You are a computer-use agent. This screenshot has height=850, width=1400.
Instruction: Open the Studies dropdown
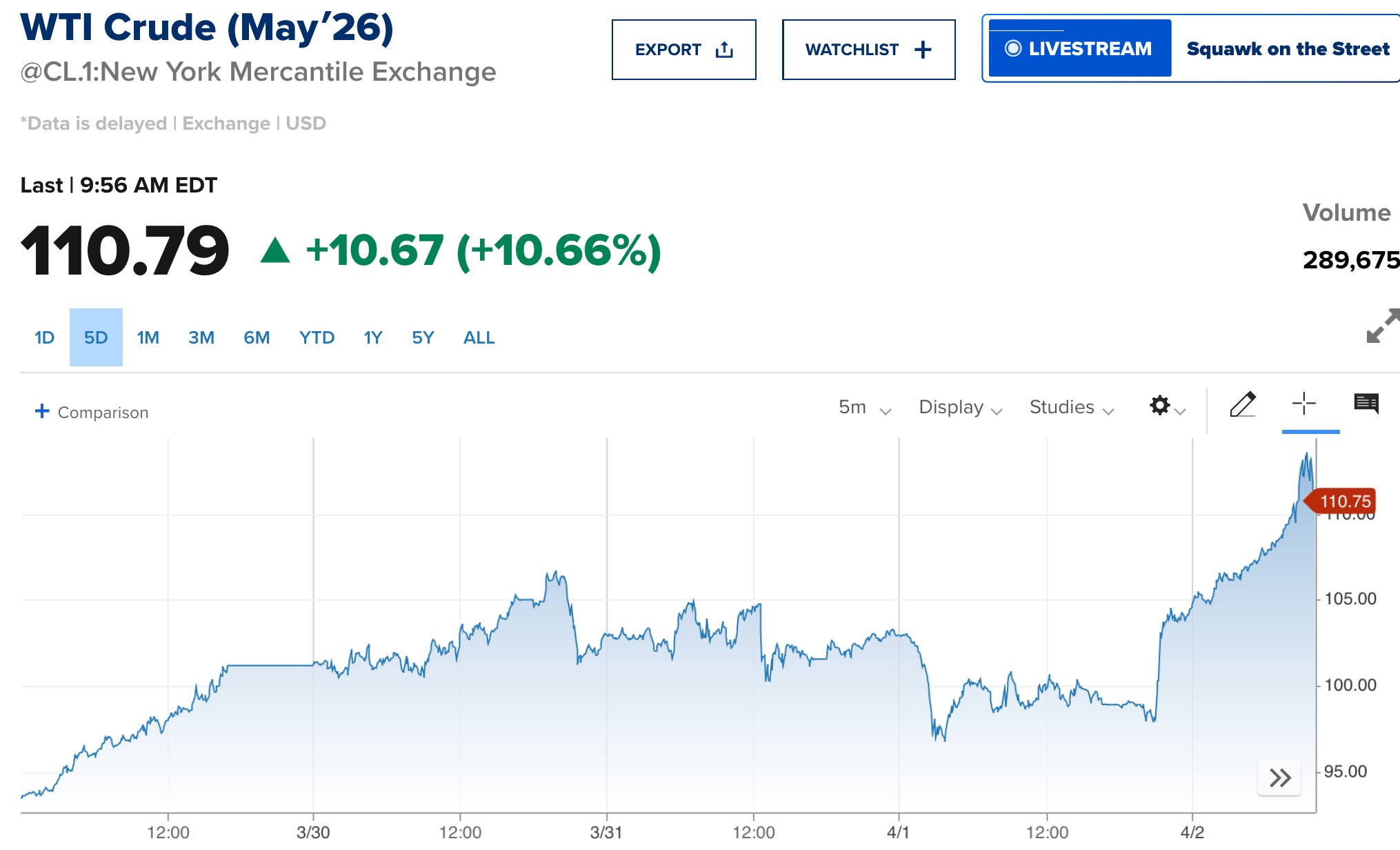[x=1071, y=408]
